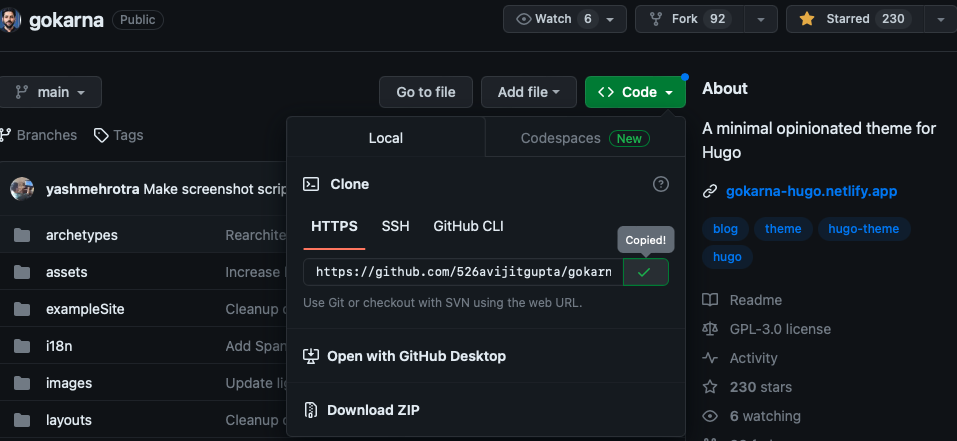Click the yashmehrotra avatar thumbnail
The image size is (957, 441).
(22, 189)
